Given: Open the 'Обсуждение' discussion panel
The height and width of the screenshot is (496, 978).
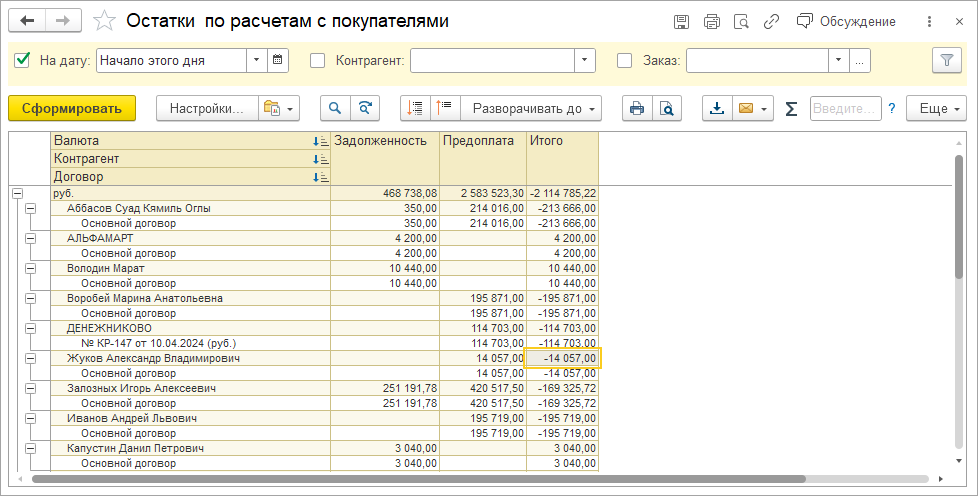Looking at the screenshot, I should pos(846,21).
